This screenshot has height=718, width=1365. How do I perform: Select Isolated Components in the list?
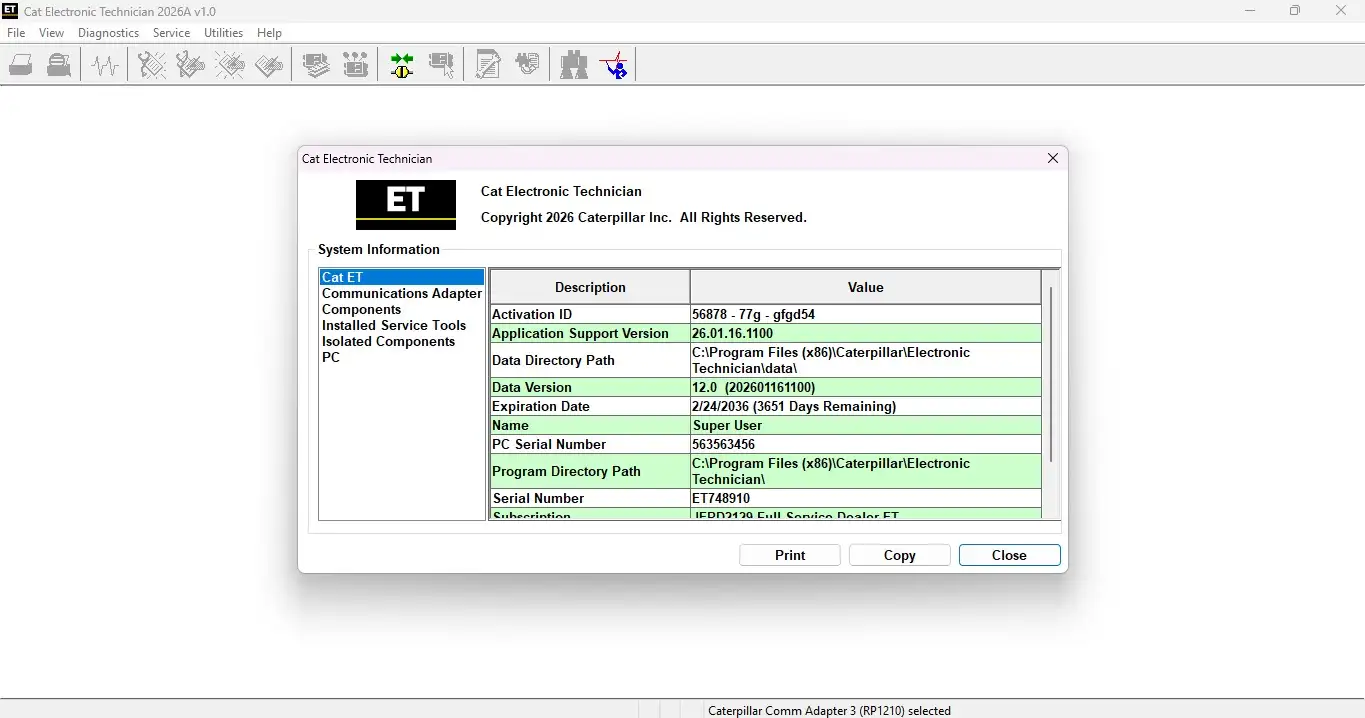(402, 341)
